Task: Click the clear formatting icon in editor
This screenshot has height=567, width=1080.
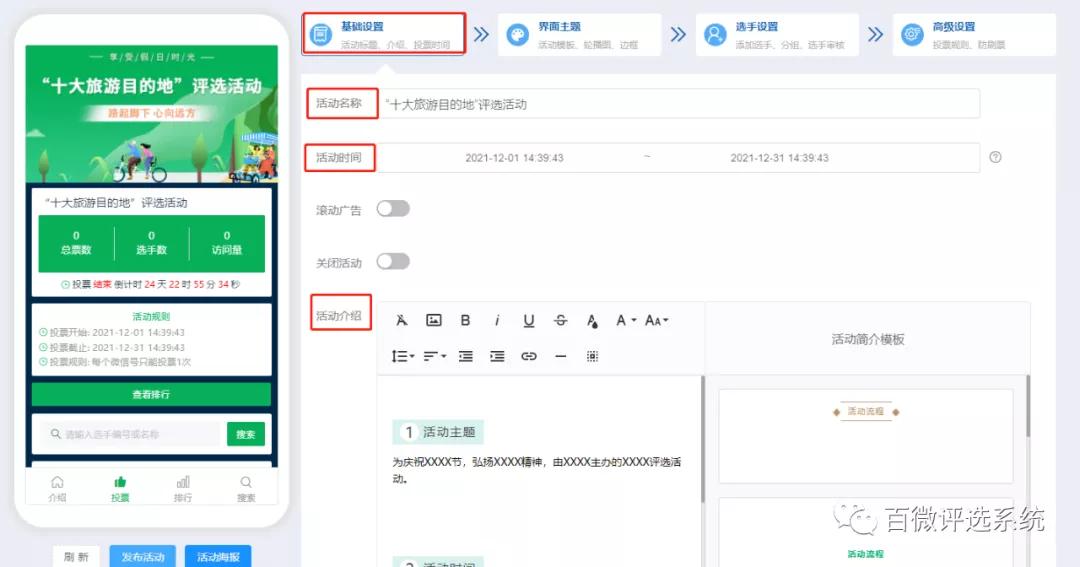Action: click(402, 320)
